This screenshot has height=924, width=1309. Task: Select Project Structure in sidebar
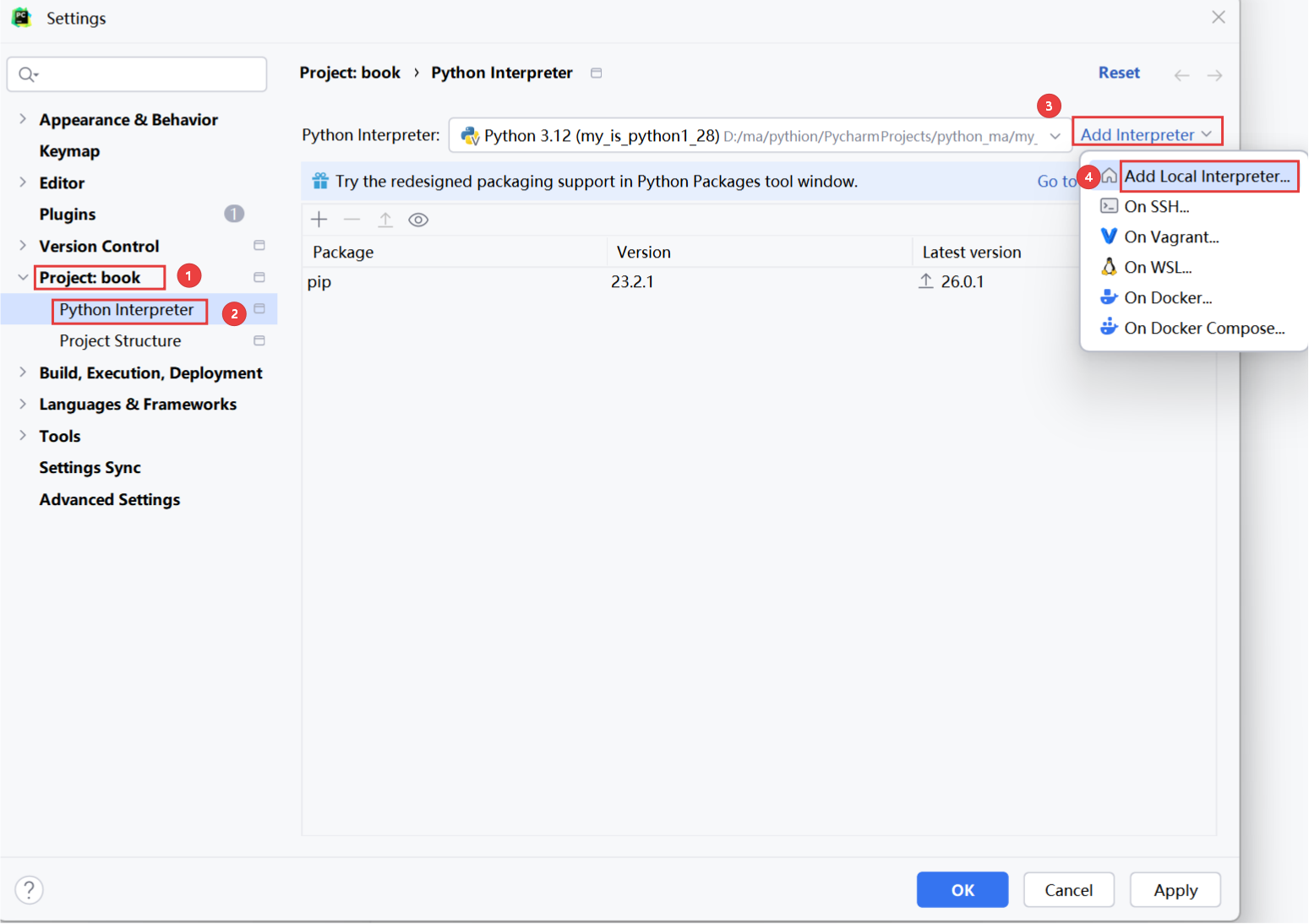point(120,340)
